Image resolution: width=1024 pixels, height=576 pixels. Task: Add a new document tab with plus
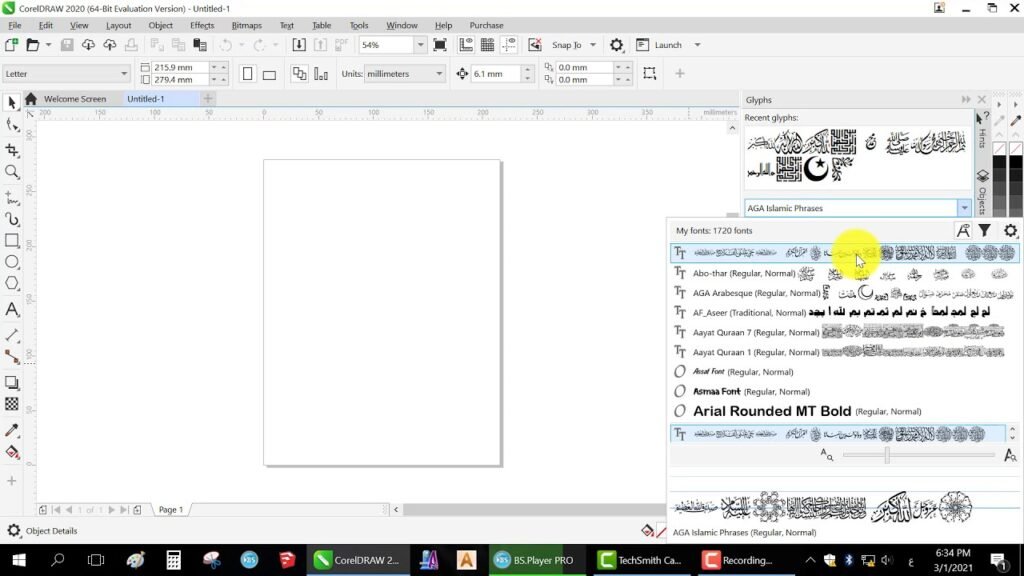[x=208, y=99]
